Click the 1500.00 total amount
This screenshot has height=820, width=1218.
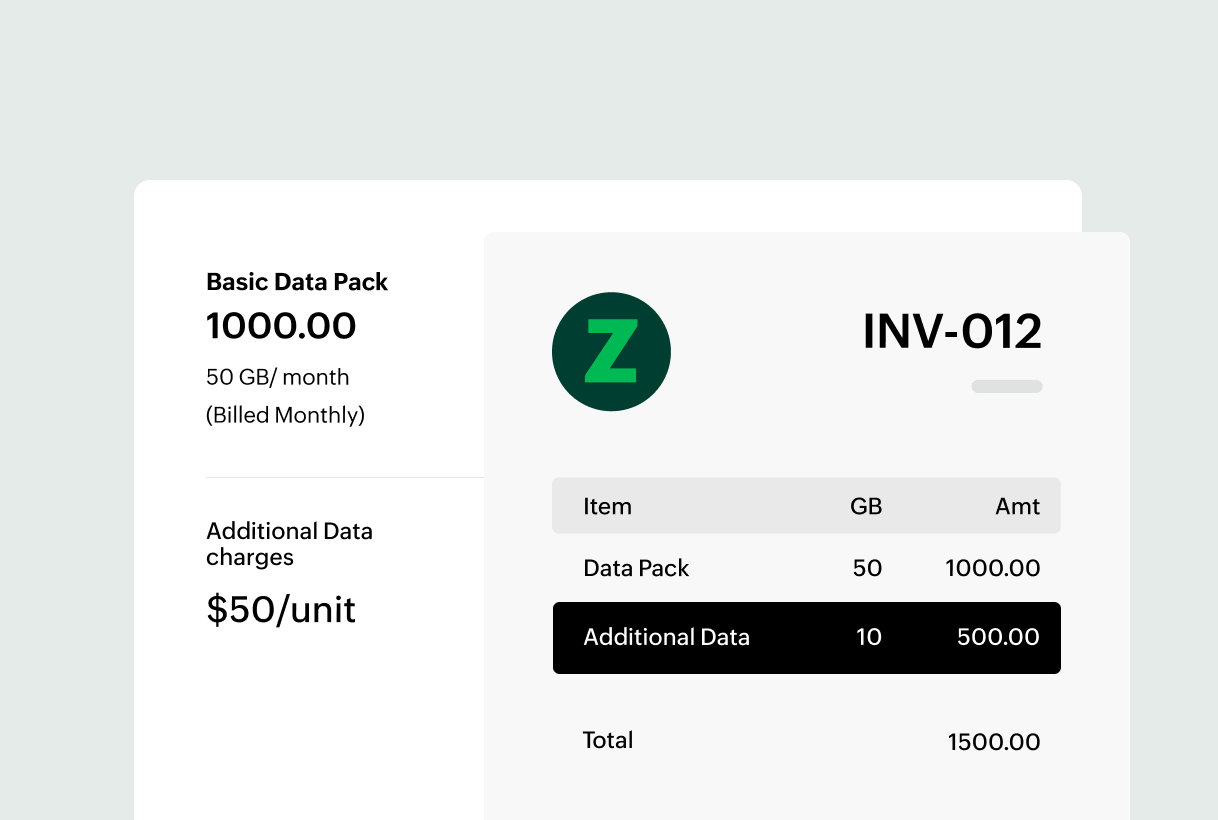(x=994, y=742)
